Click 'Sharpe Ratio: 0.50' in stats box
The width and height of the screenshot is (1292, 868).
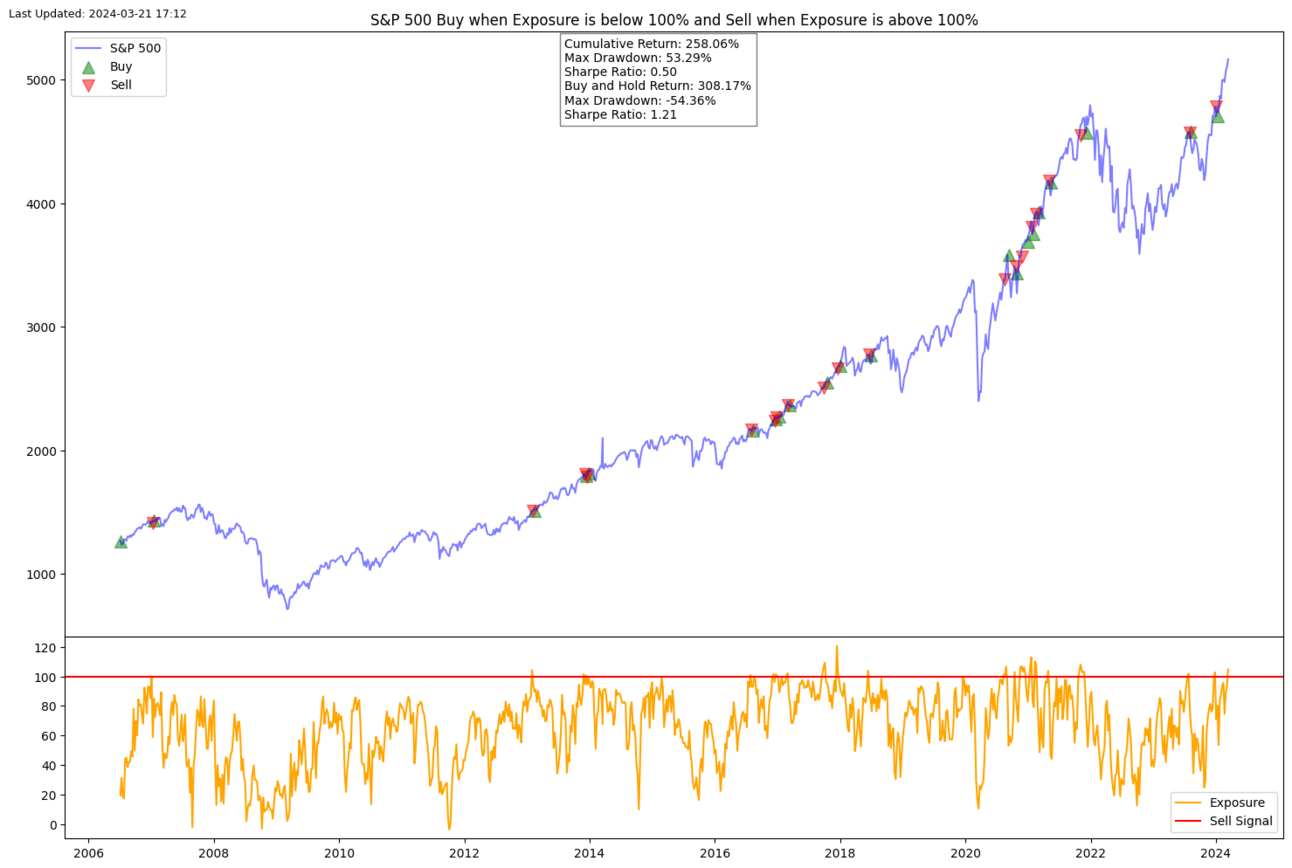(621, 72)
